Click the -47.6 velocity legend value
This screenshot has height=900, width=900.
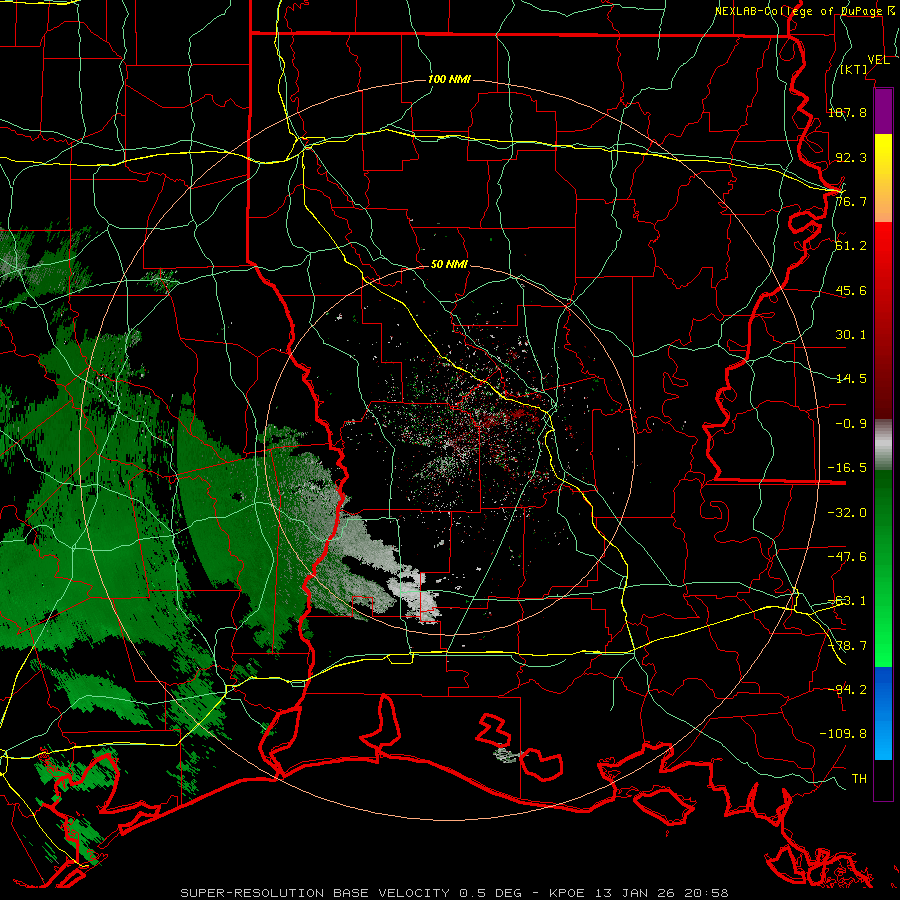[847, 557]
